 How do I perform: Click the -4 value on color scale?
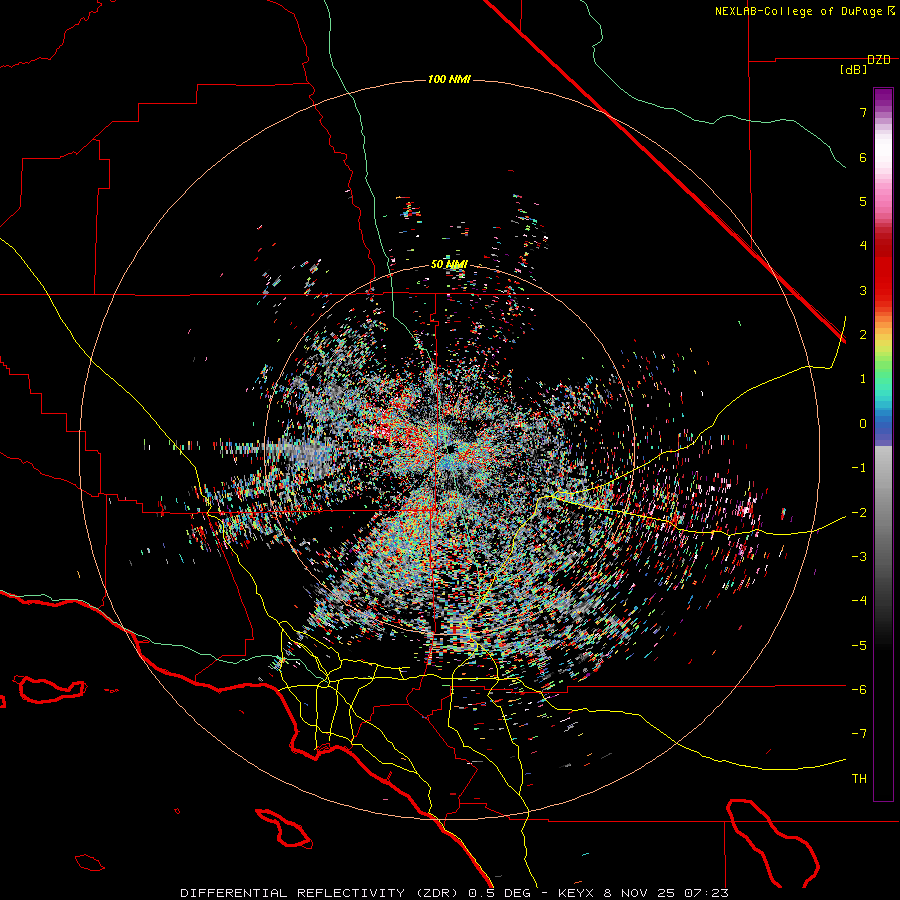tap(859, 601)
